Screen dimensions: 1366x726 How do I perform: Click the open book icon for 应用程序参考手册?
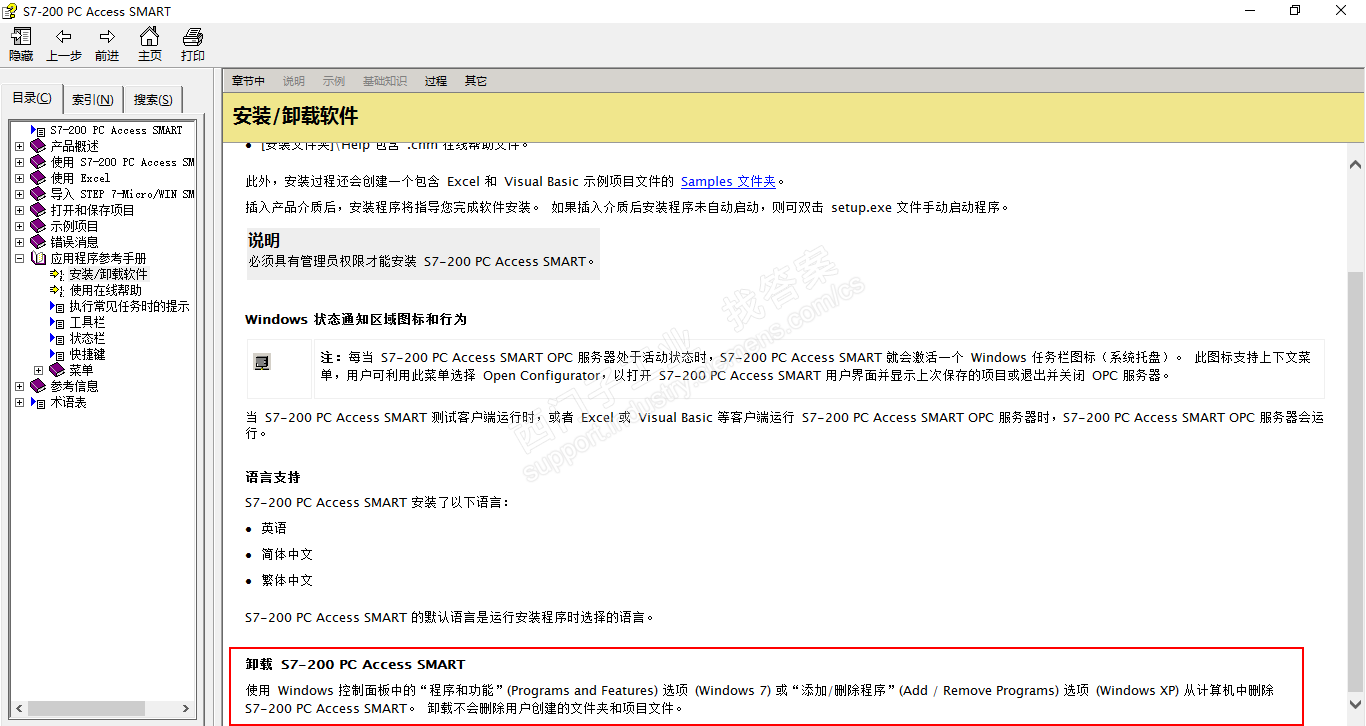click(38, 258)
